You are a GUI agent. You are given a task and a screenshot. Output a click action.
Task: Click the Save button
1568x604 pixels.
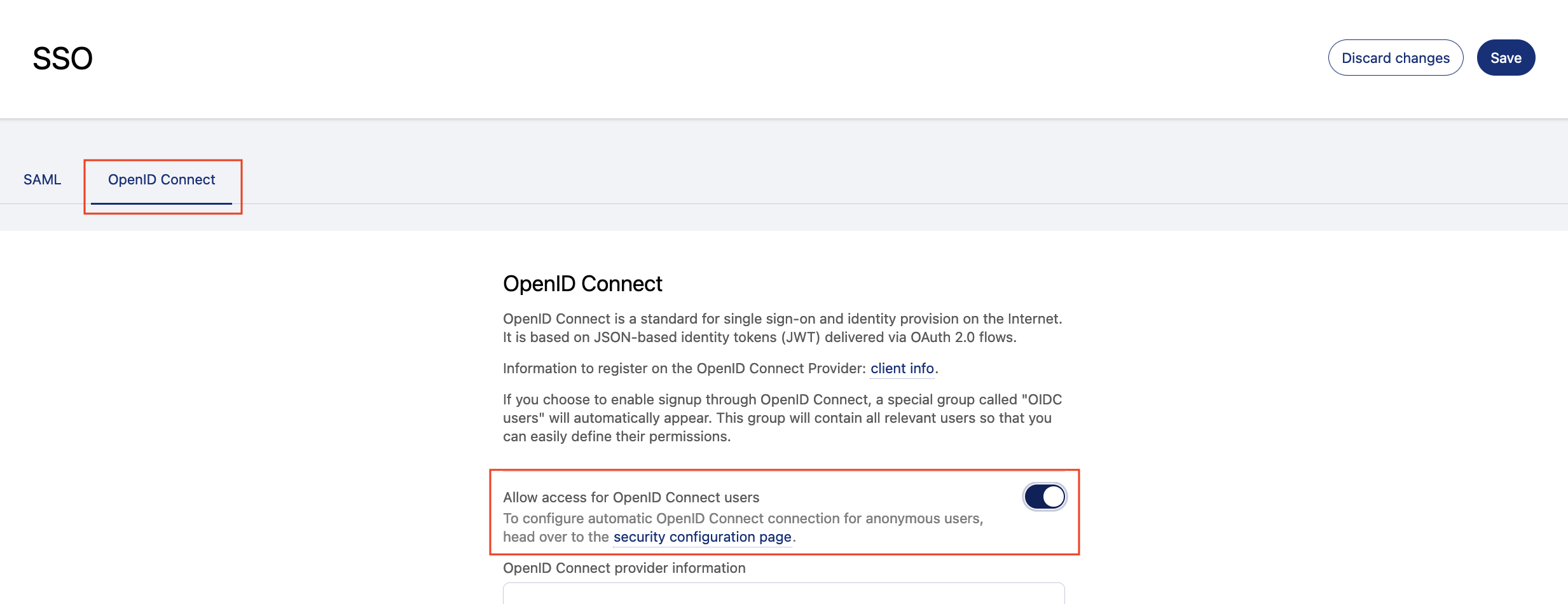pyautogui.click(x=1505, y=58)
